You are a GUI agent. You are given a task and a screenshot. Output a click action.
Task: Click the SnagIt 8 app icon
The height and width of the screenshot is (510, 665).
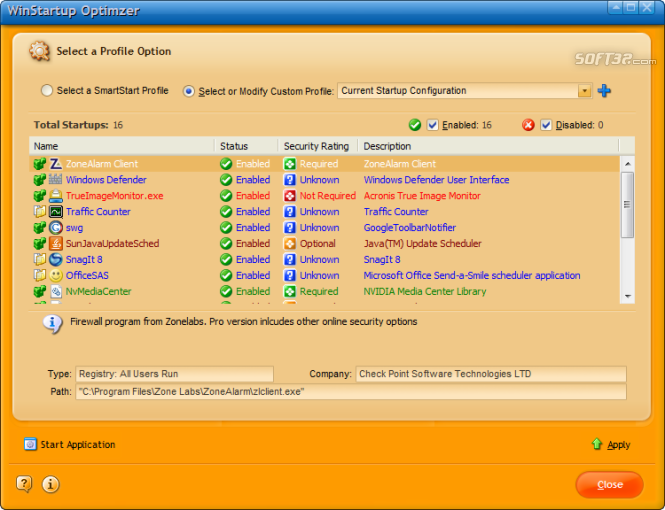point(56,259)
